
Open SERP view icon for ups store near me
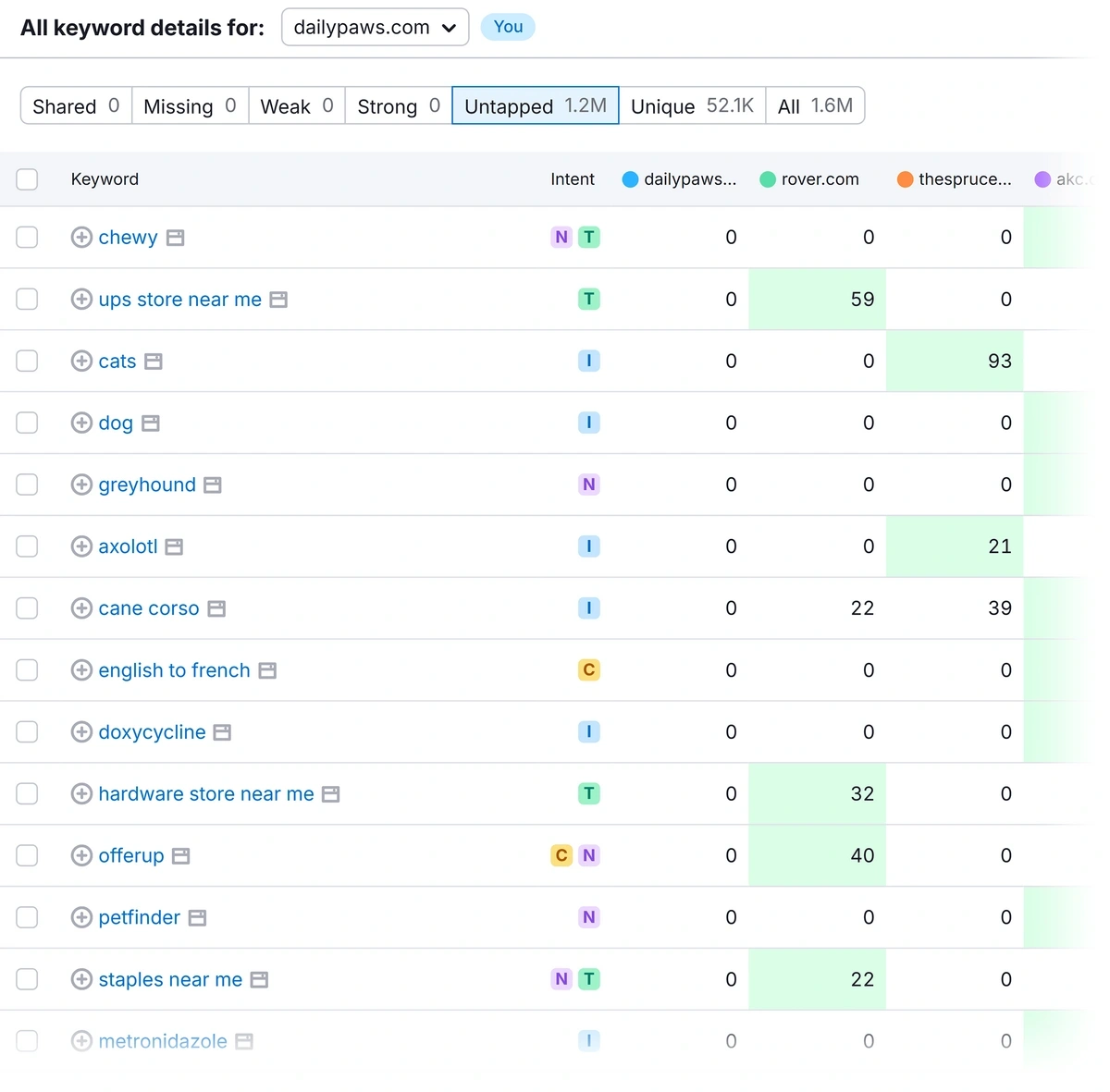(x=278, y=301)
